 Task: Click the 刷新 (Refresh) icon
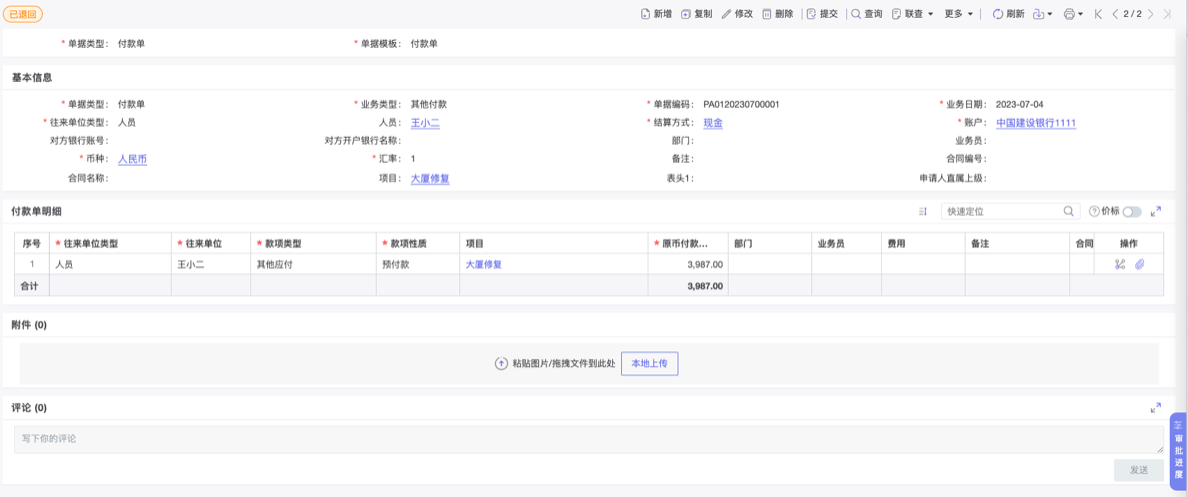(998, 14)
